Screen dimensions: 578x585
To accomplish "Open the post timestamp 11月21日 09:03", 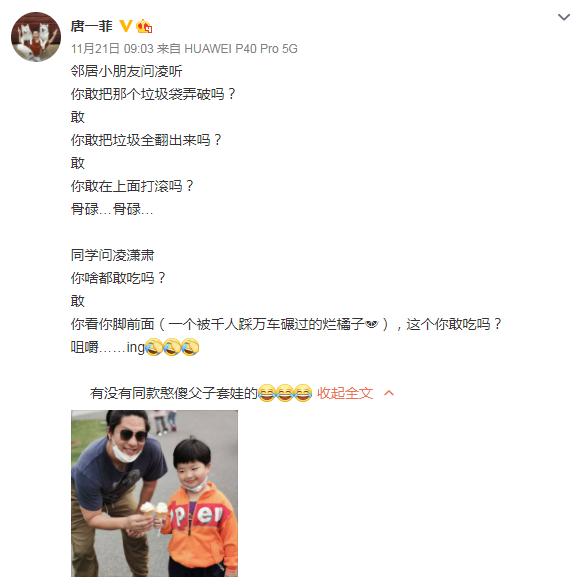I will 112,49.
